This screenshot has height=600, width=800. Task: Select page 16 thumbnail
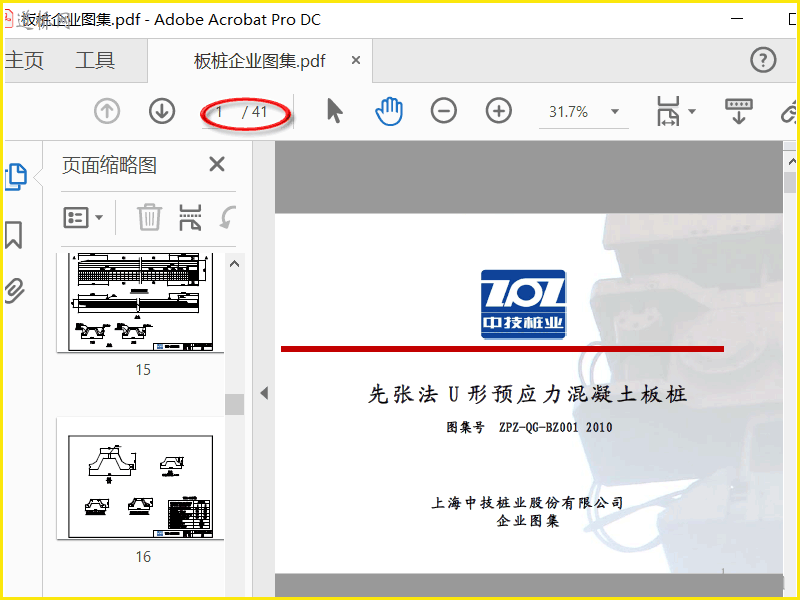point(140,479)
